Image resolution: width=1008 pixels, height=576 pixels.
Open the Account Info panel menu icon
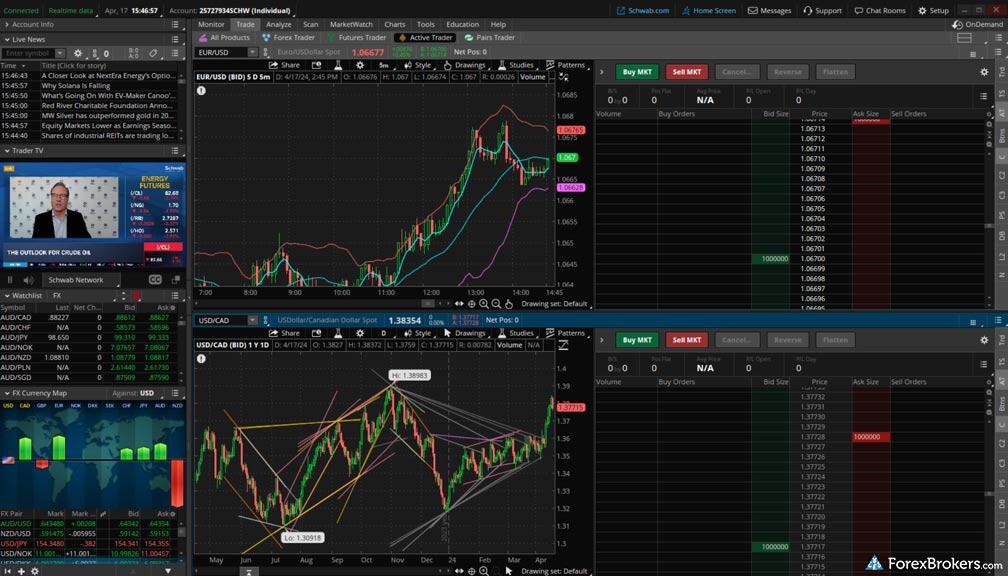pyautogui.click(x=175, y=24)
